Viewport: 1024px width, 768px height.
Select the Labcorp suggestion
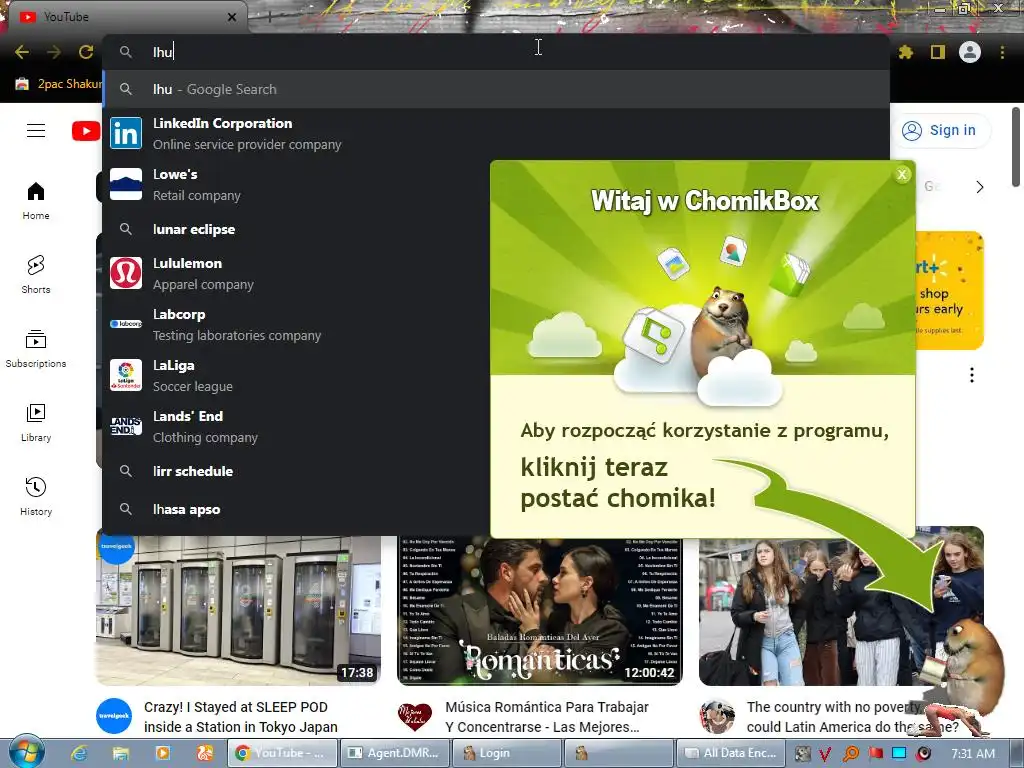pyautogui.click(x=297, y=325)
